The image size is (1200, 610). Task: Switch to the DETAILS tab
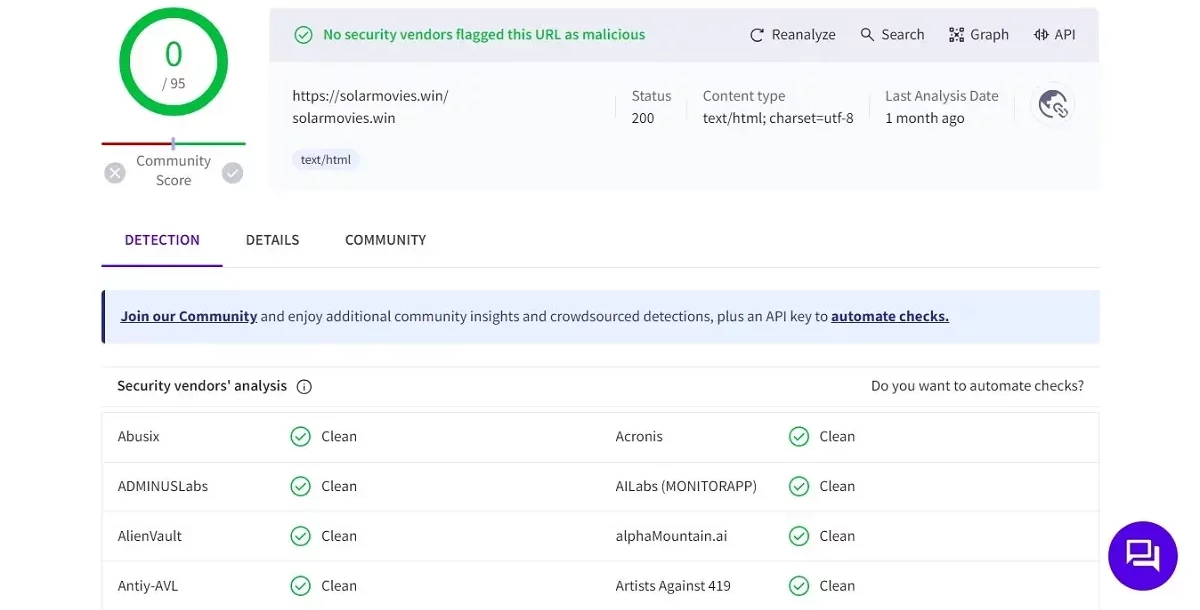[272, 240]
